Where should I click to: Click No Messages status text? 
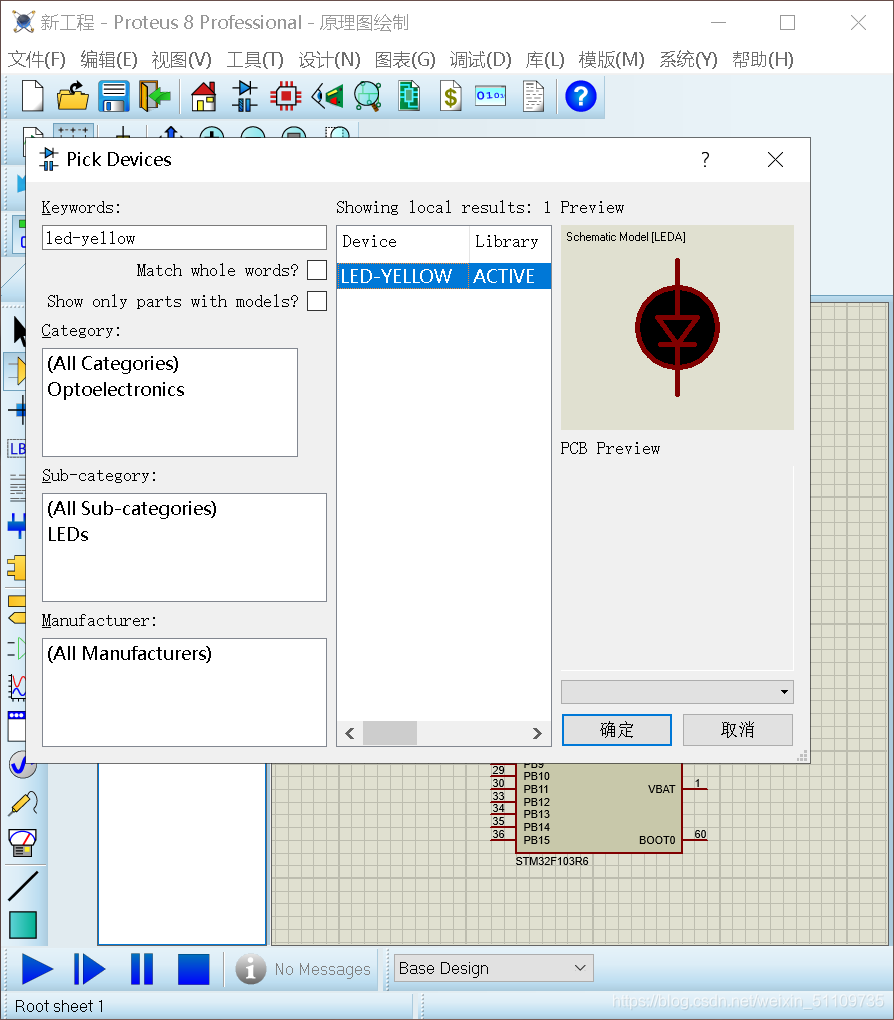pyautogui.click(x=323, y=969)
